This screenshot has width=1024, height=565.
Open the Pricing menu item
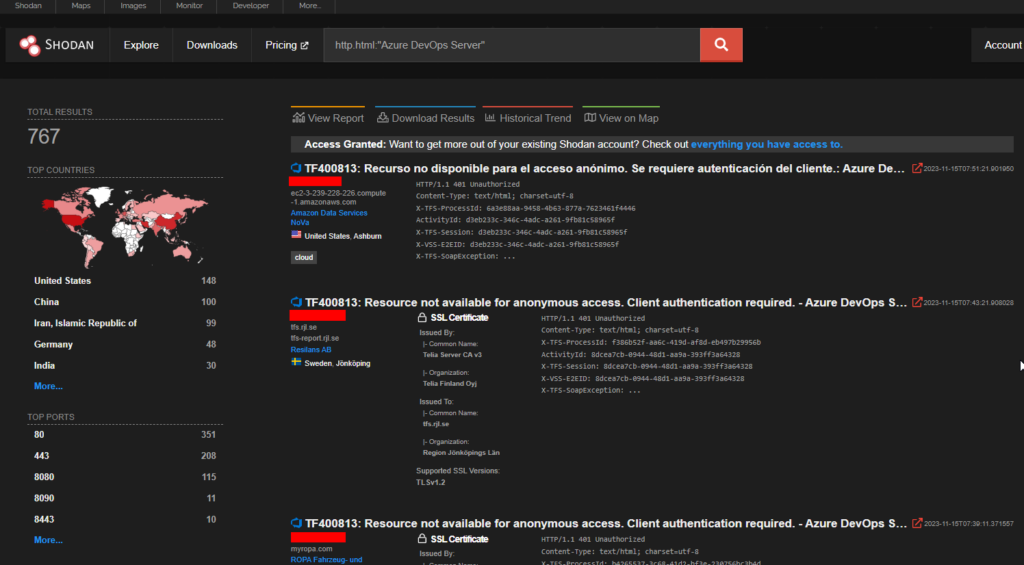tap(287, 45)
